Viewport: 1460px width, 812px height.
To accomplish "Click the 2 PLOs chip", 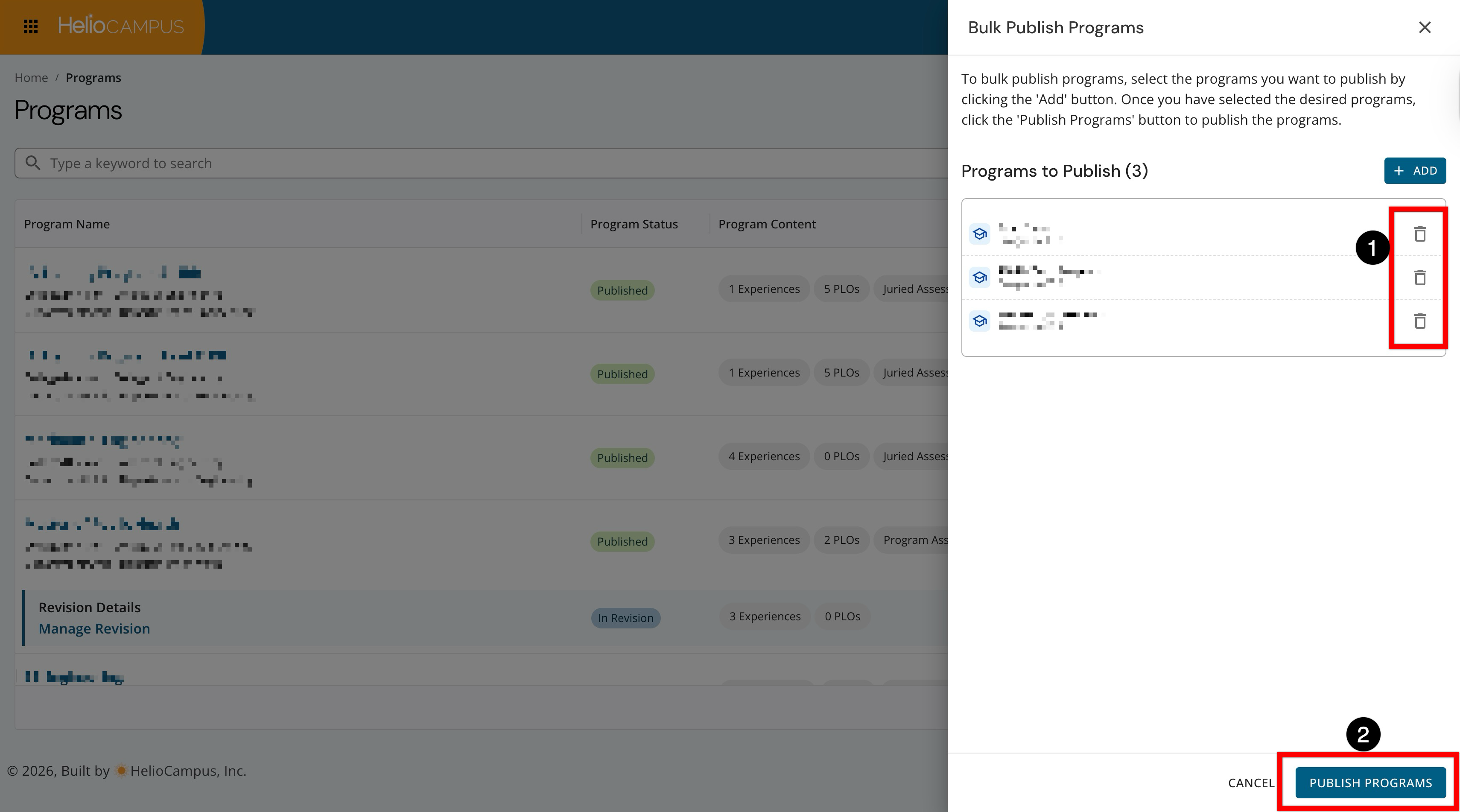I will tap(842, 540).
